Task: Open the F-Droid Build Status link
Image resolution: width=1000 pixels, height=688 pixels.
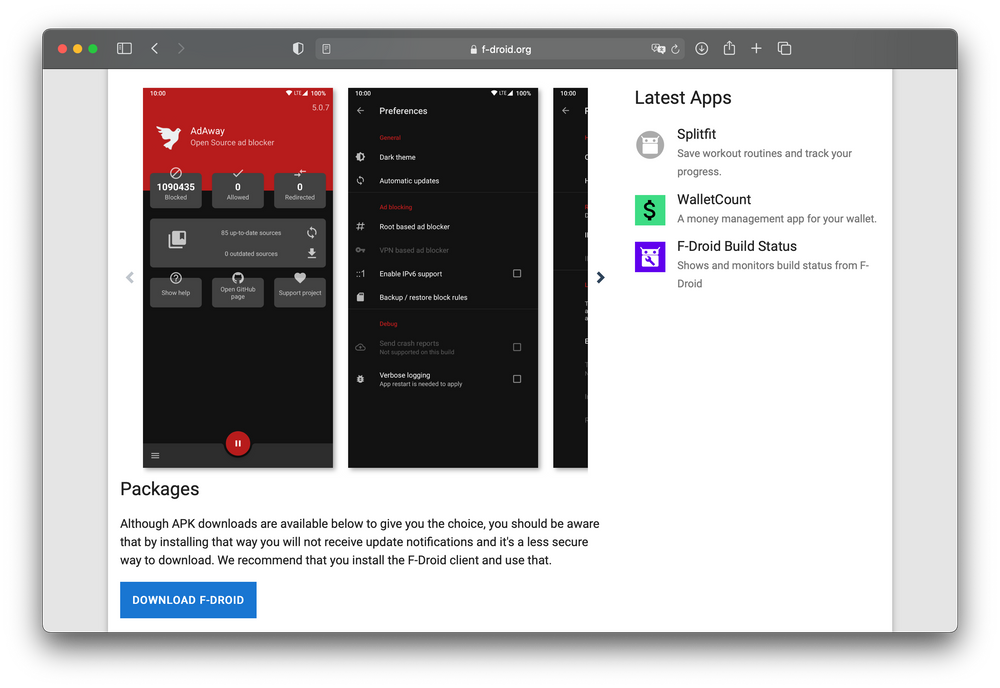Action: [x=737, y=246]
